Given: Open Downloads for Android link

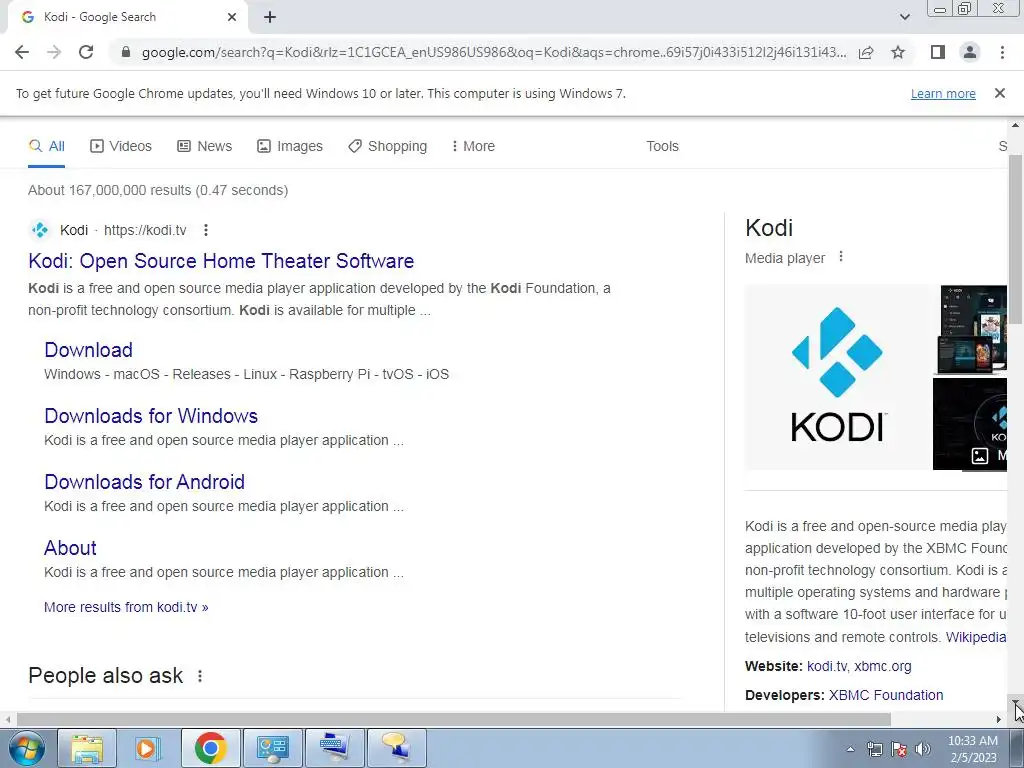Looking at the screenshot, I should (x=144, y=481).
